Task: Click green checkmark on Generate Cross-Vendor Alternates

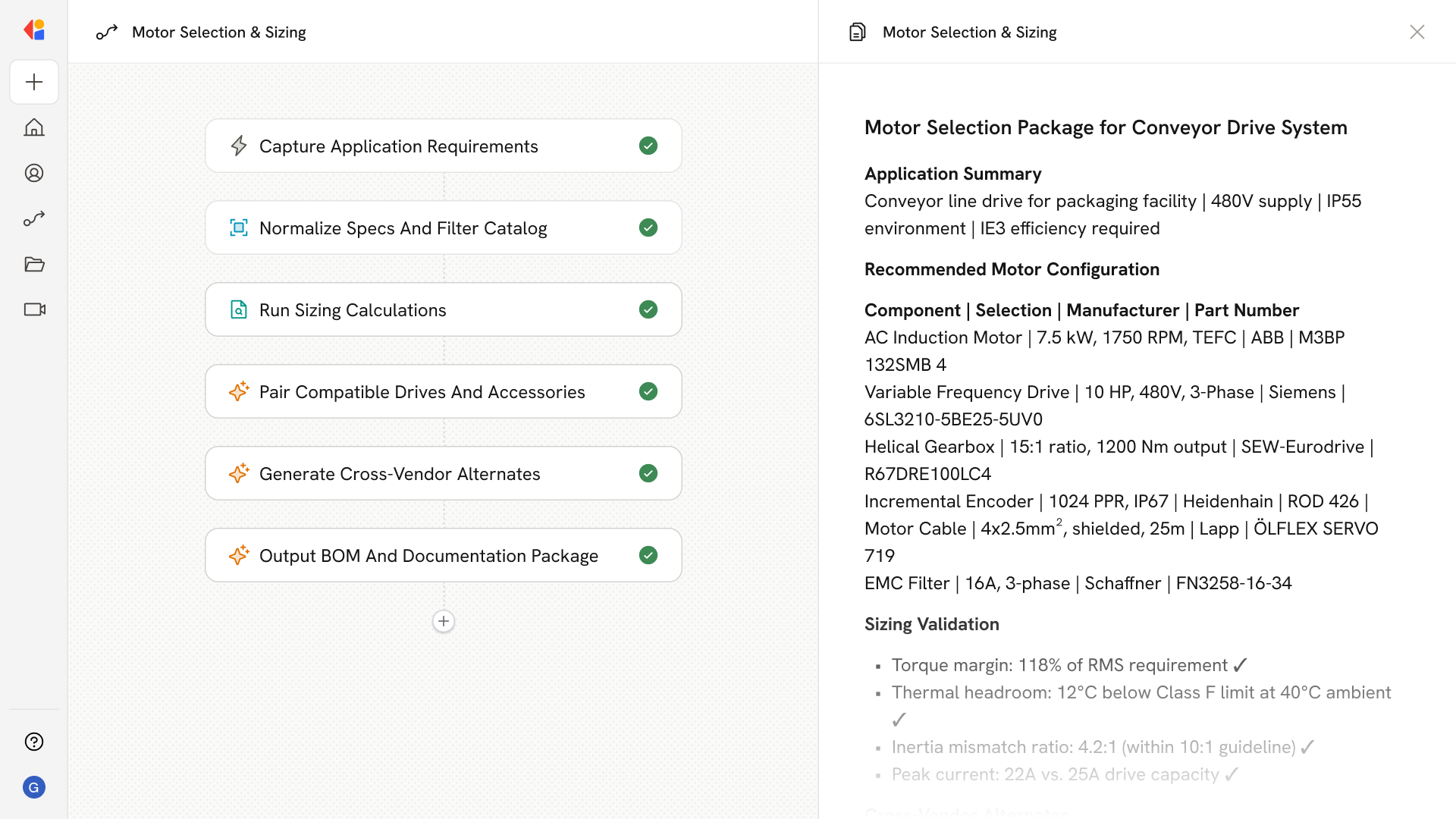Action: (648, 473)
